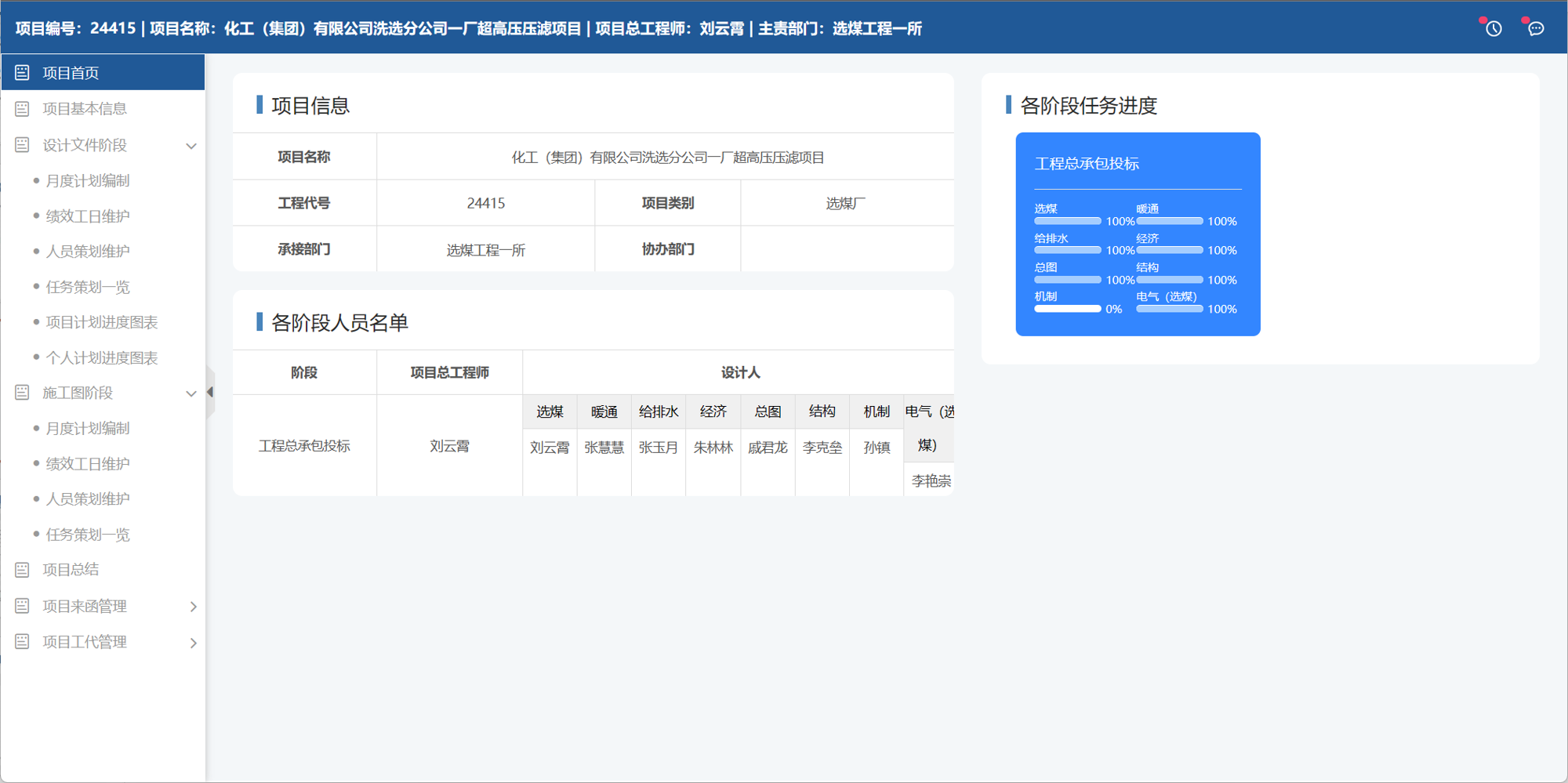
Task: Click the 选煤工程一所 承接部门 cell
Action: (x=486, y=250)
